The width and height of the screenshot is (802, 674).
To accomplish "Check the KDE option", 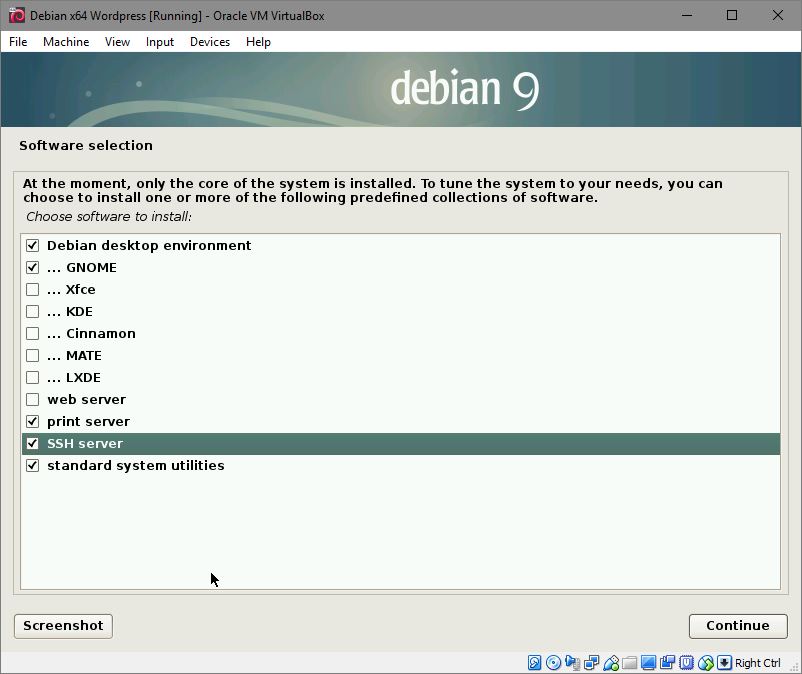I will (x=32, y=311).
